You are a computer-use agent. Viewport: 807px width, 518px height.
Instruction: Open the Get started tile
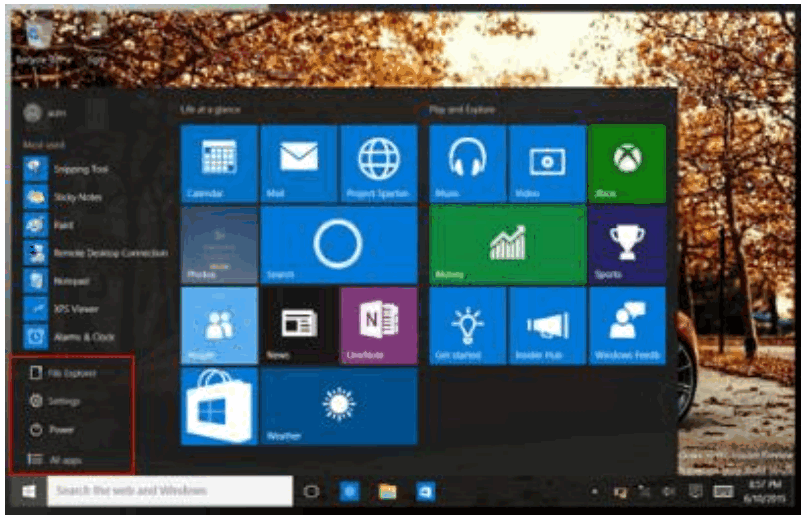(467, 325)
